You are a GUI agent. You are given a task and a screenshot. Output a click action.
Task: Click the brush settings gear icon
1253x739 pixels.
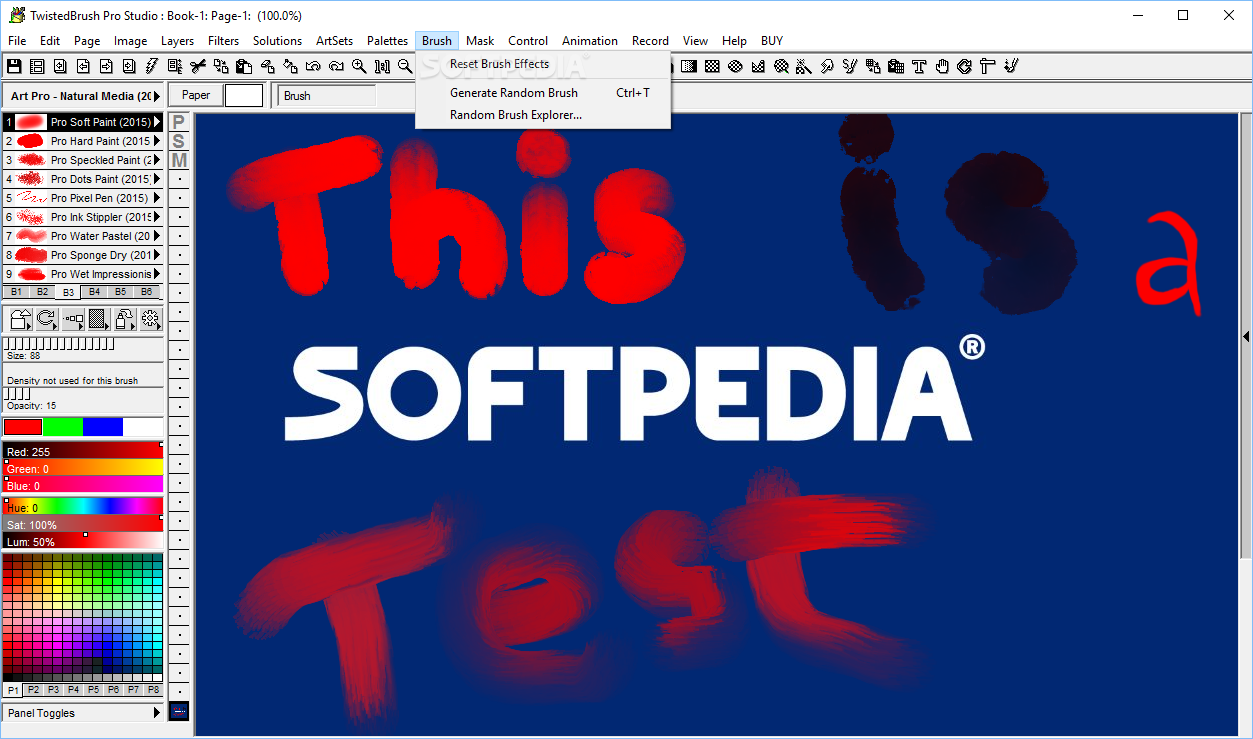tap(150, 319)
